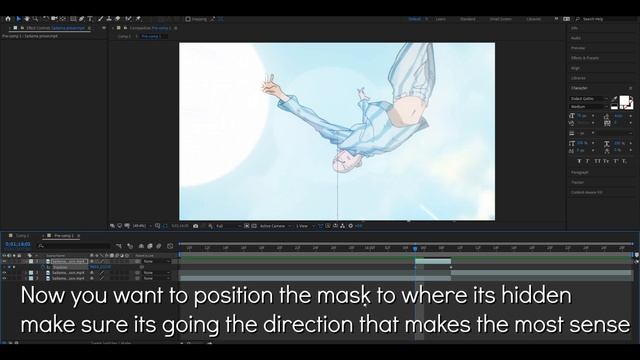Click the Small Caps Tr style button
Viewport: 640px width, 360px height.
coord(607,162)
